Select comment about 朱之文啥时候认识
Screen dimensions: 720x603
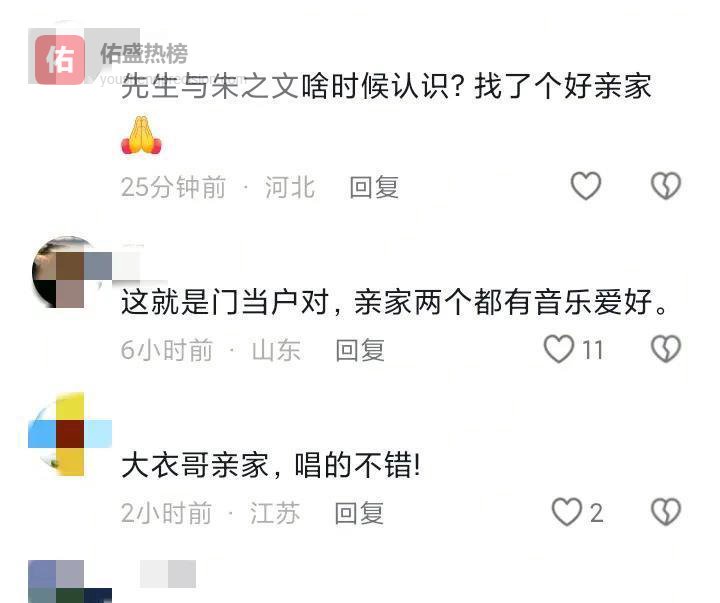coord(386,86)
